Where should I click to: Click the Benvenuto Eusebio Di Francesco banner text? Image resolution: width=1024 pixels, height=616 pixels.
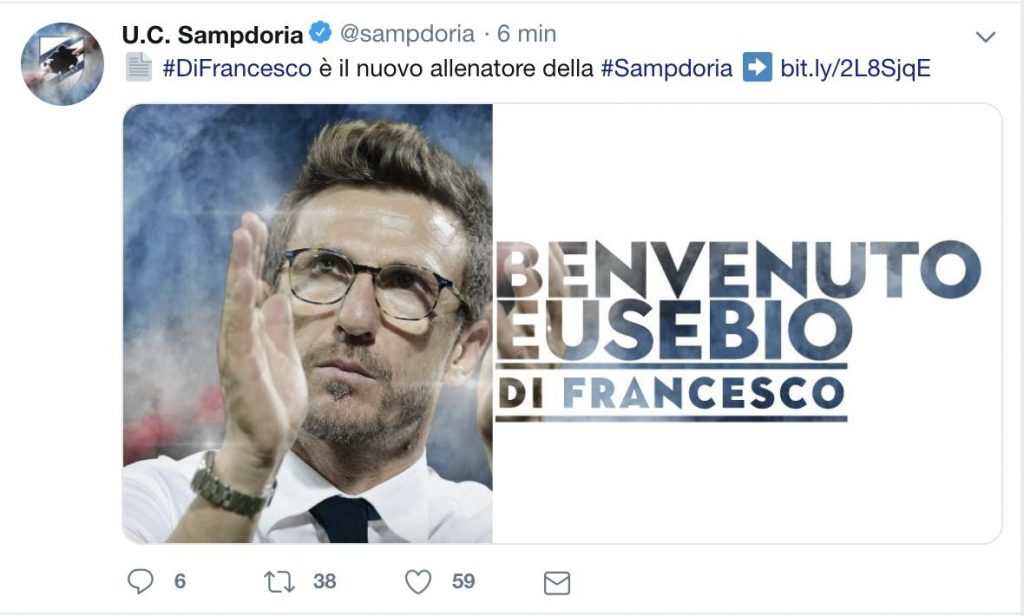tap(739, 331)
